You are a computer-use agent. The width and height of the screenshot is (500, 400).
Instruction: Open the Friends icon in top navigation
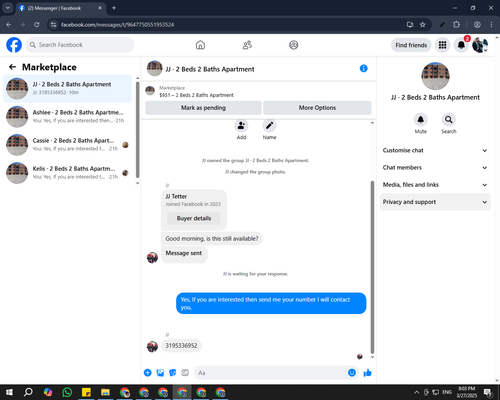247,45
